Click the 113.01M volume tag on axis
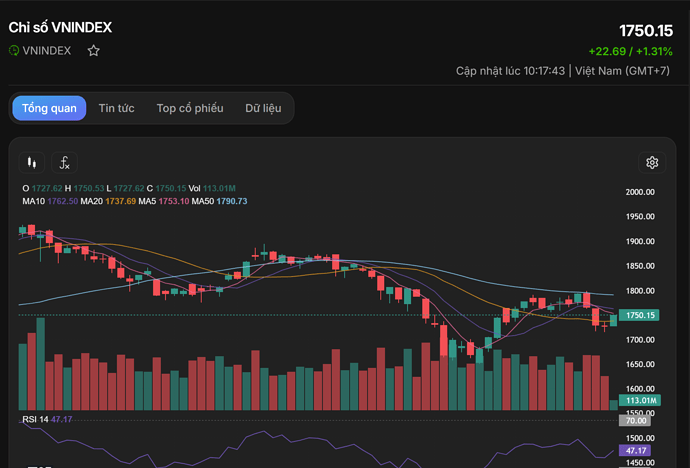Image resolution: width=690 pixels, height=468 pixels. click(x=640, y=400)
